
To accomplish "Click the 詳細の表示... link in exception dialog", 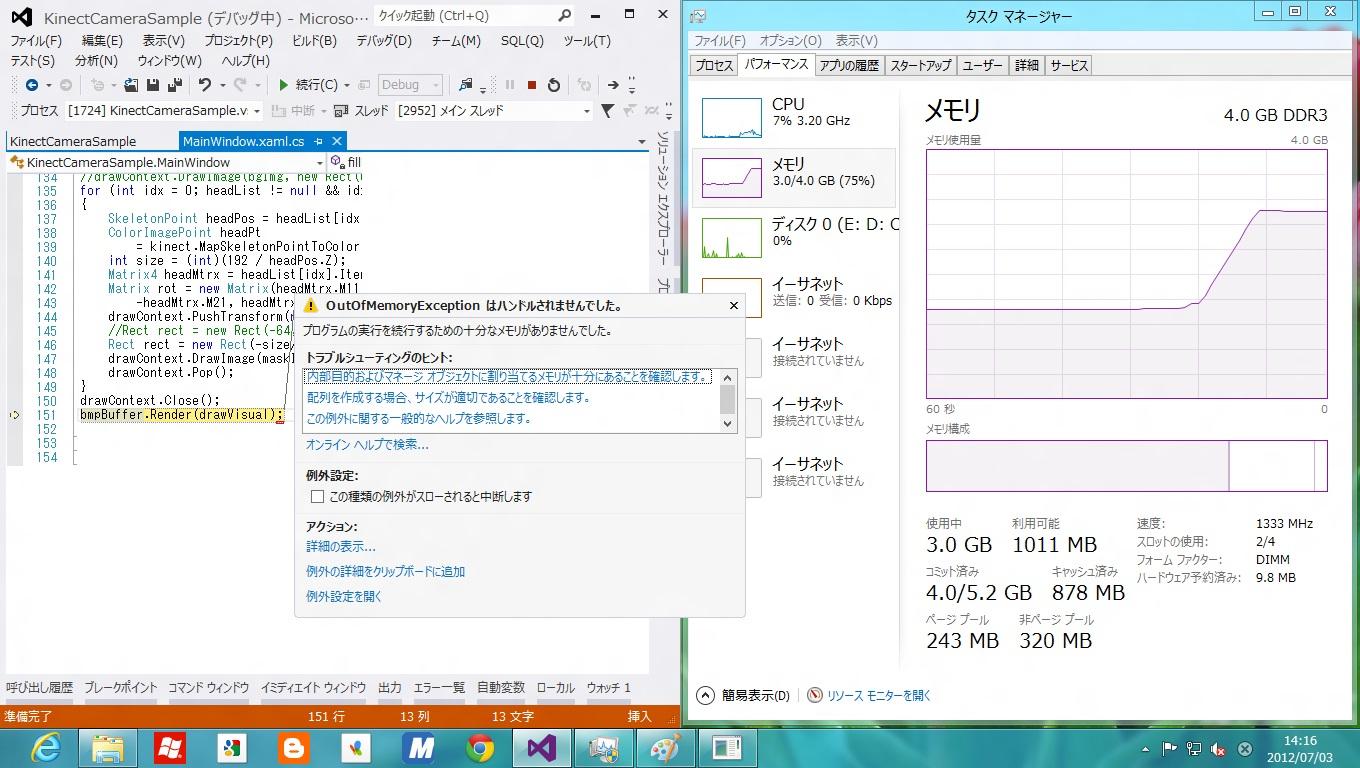I will coord(341,547).
